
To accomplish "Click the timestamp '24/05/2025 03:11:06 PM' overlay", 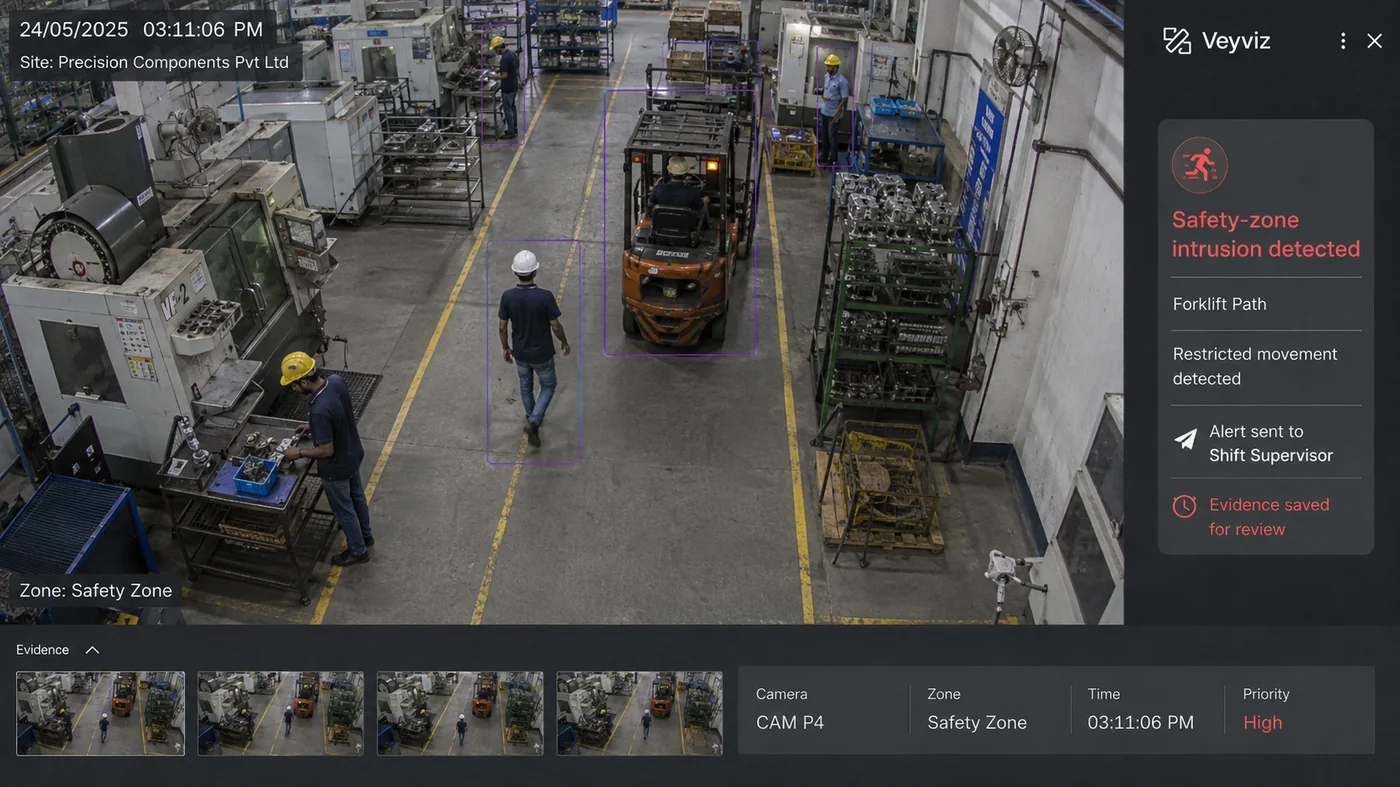I will pyautogui.click(x=141, y=29).
